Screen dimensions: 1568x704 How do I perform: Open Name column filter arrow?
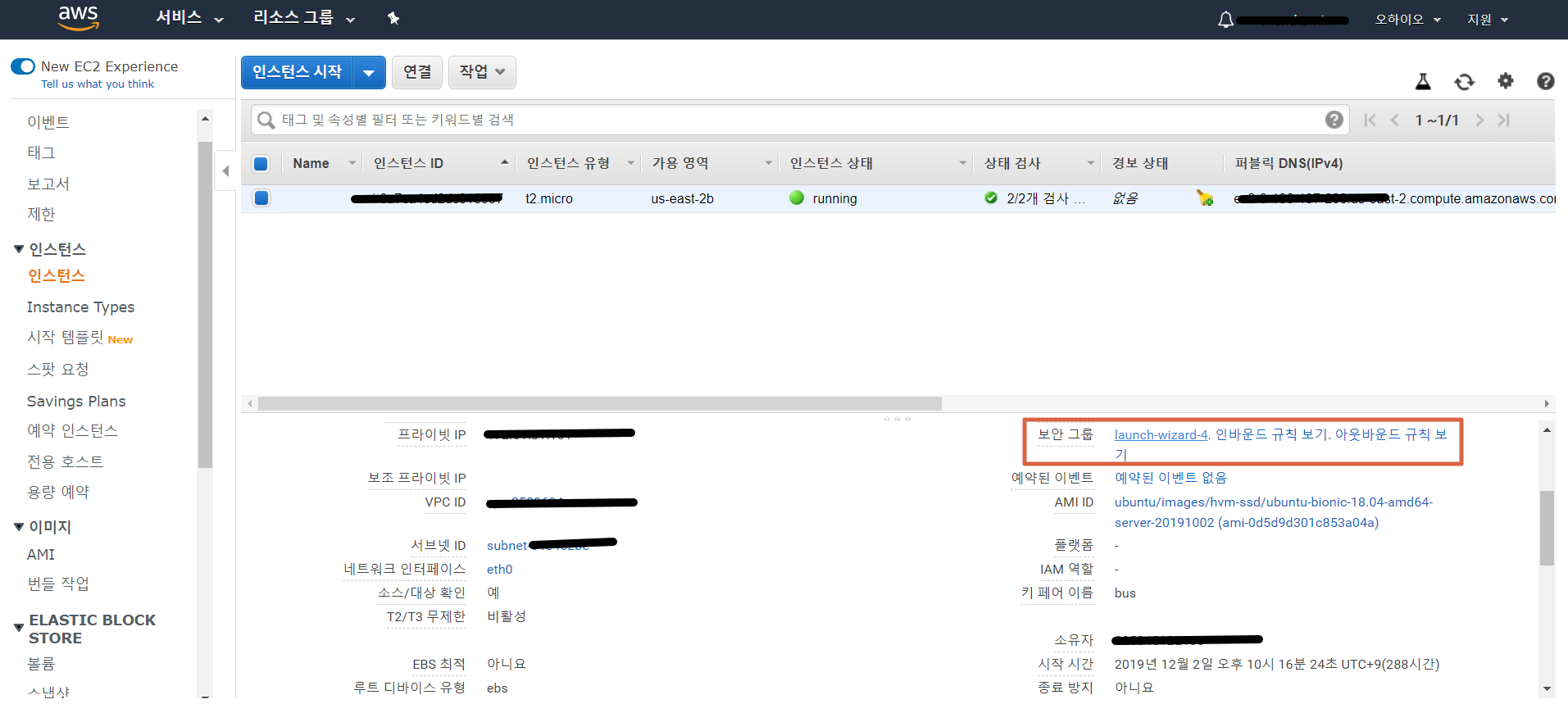[x=352, y=163]
